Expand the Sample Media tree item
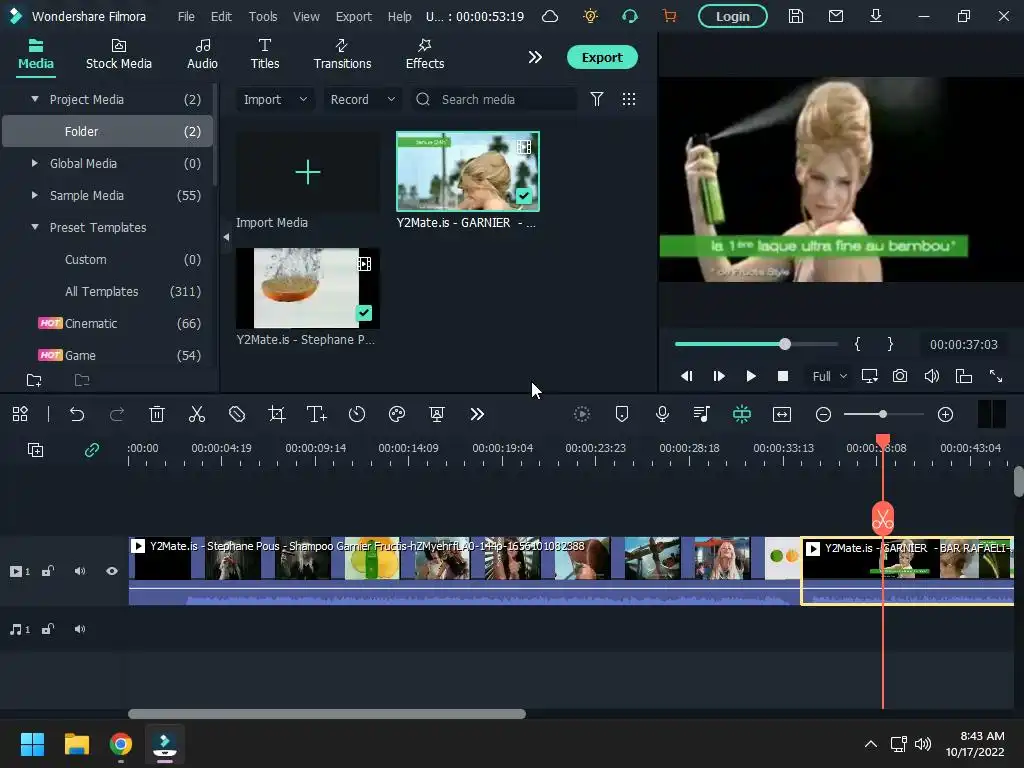Image resolution: width=1024 pixels, height=768 pixels. point(35,195)
